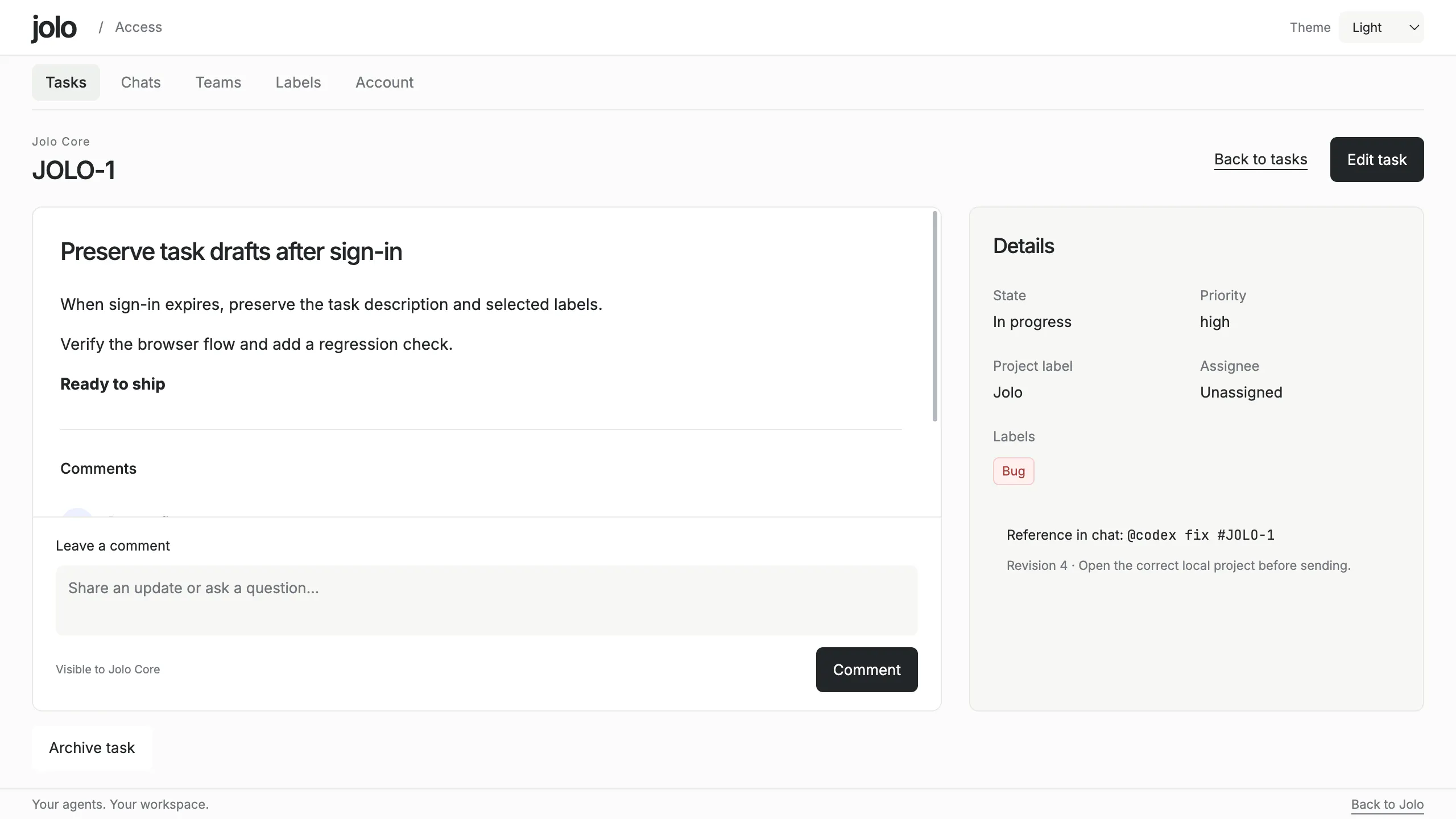Viewport: 1456px width, 819px height.
Task: Switch to the Chats tab
Action: tap(141, 82)
